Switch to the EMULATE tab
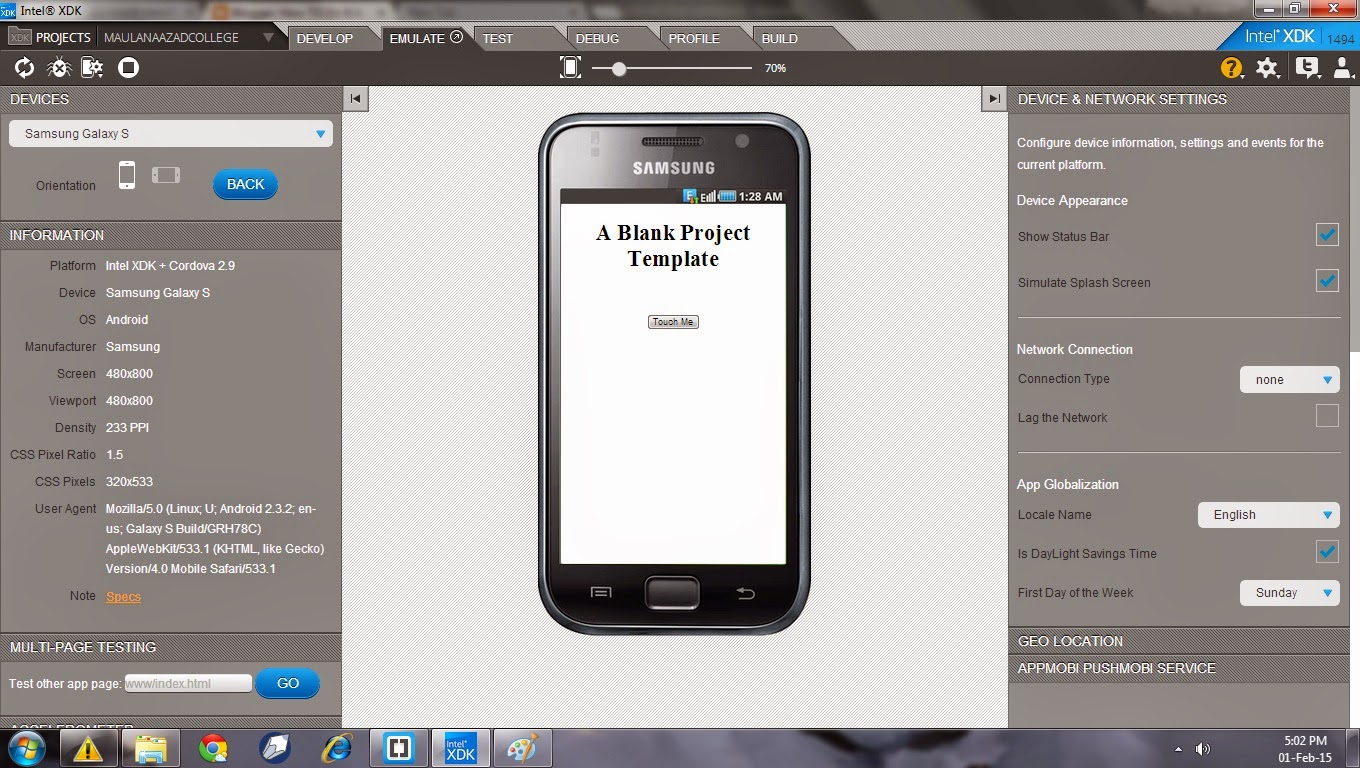The width and height of the screenshot is (1360, 768). tap(425, 38)
